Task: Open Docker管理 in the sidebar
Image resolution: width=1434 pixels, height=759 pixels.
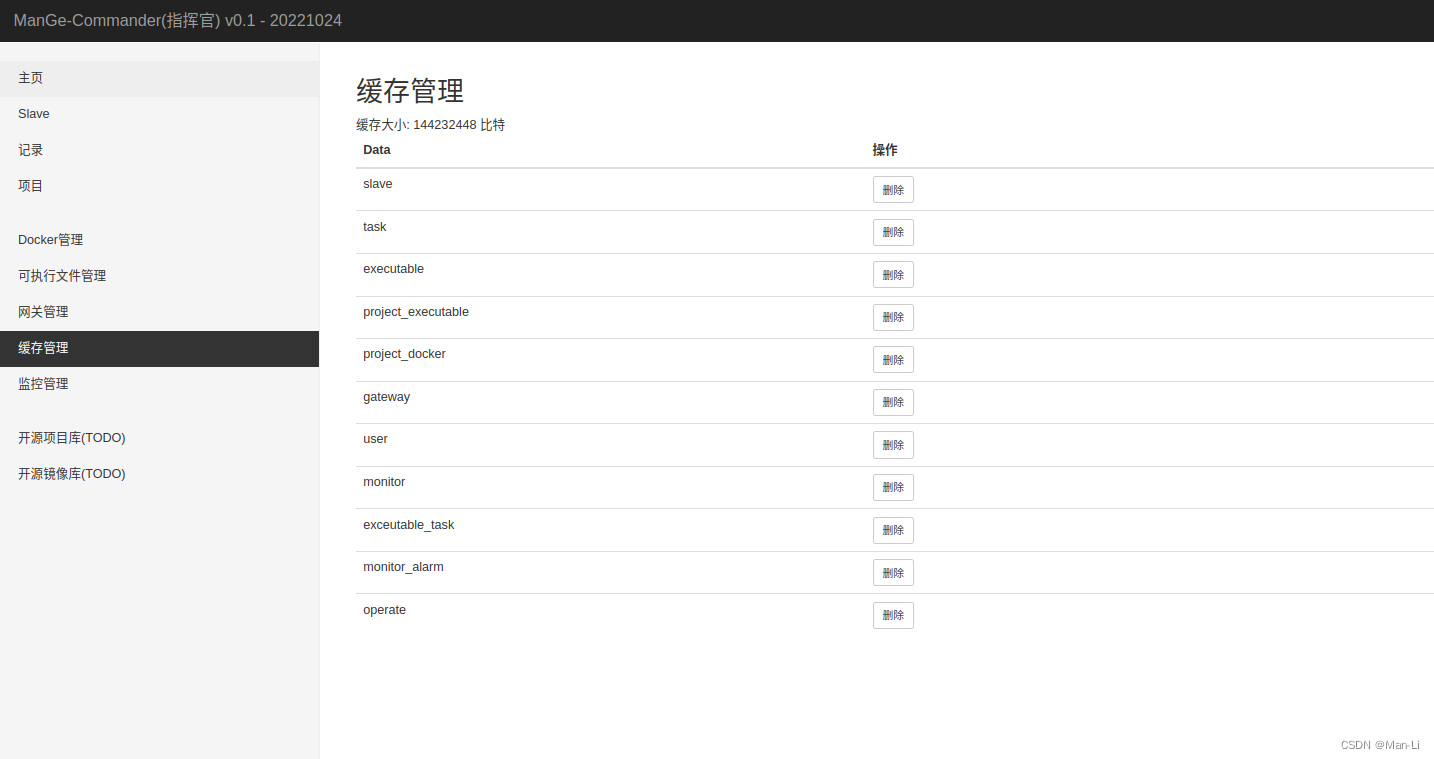Action: 159,240
